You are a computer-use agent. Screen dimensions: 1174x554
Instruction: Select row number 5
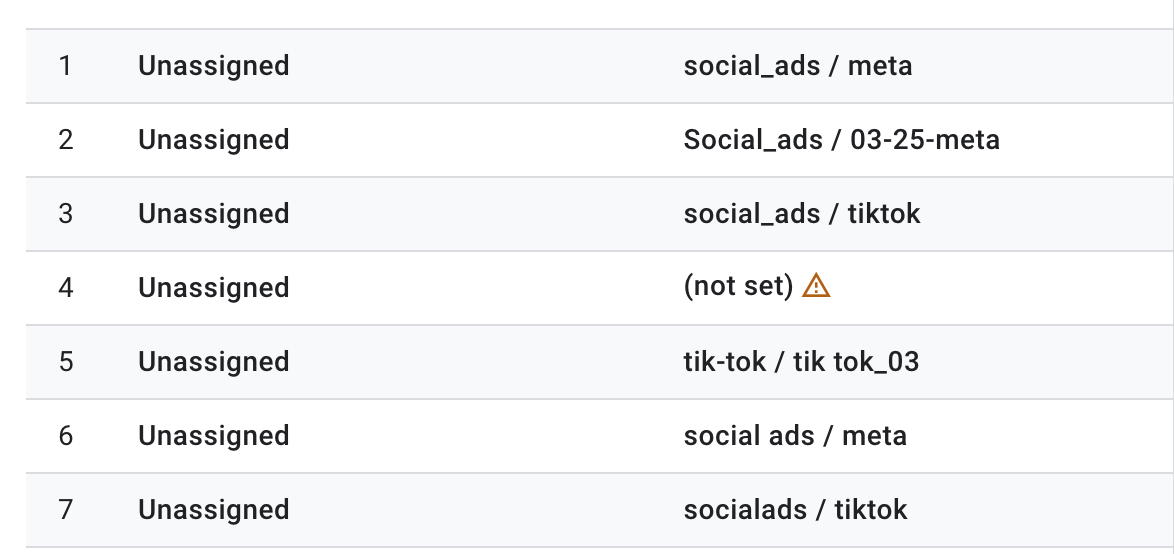coord(66,362)
